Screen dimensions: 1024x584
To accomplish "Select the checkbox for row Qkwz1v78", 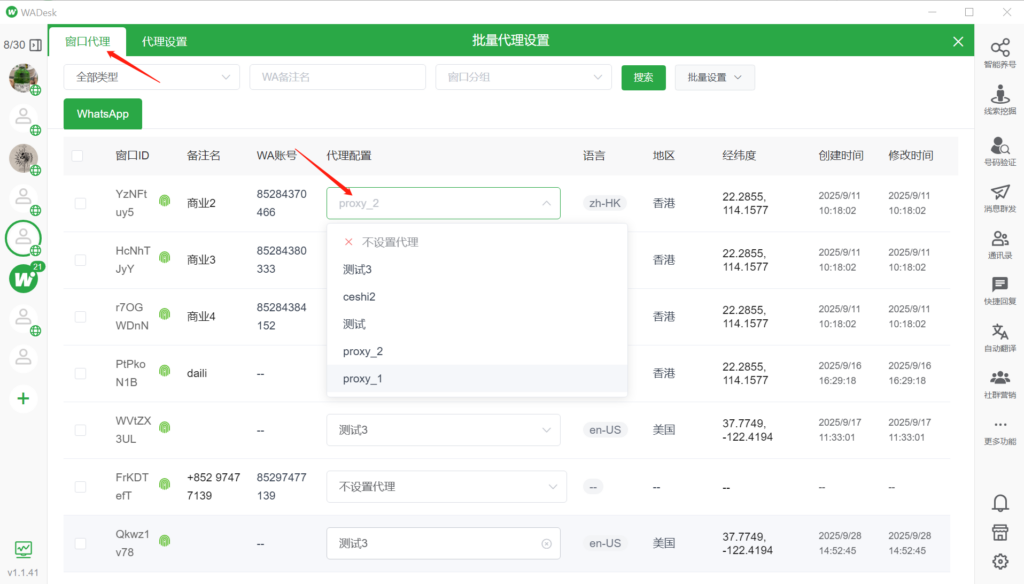I will tap(80, 544).
